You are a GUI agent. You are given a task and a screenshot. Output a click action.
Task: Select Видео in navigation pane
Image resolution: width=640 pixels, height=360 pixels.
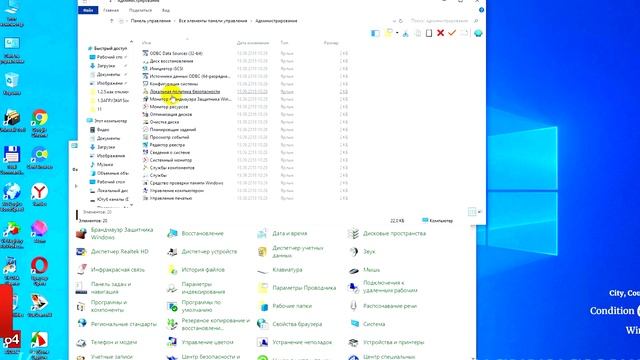(103, 130)
